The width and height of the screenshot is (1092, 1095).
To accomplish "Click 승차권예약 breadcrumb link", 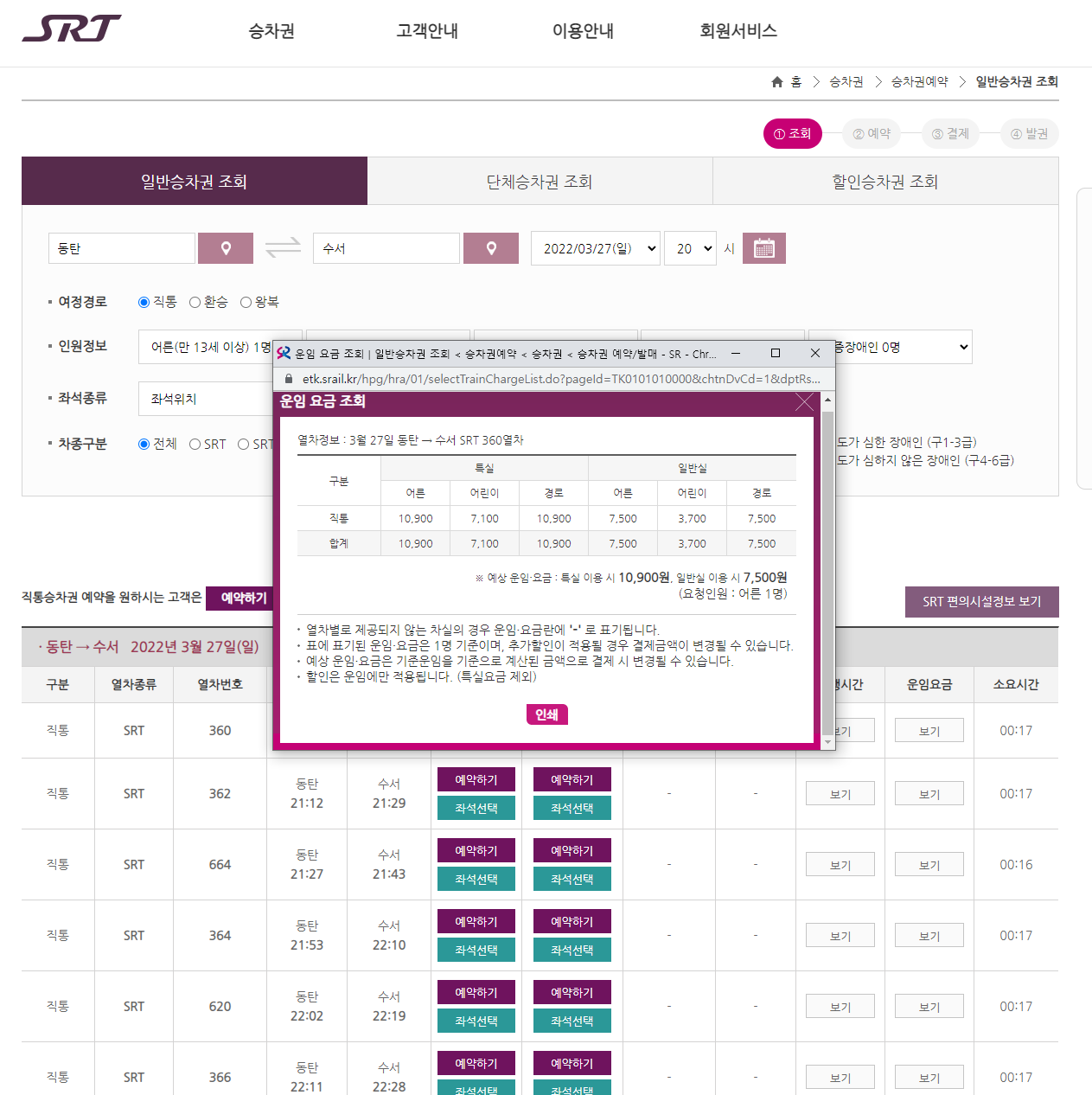I will pos(919,81).
